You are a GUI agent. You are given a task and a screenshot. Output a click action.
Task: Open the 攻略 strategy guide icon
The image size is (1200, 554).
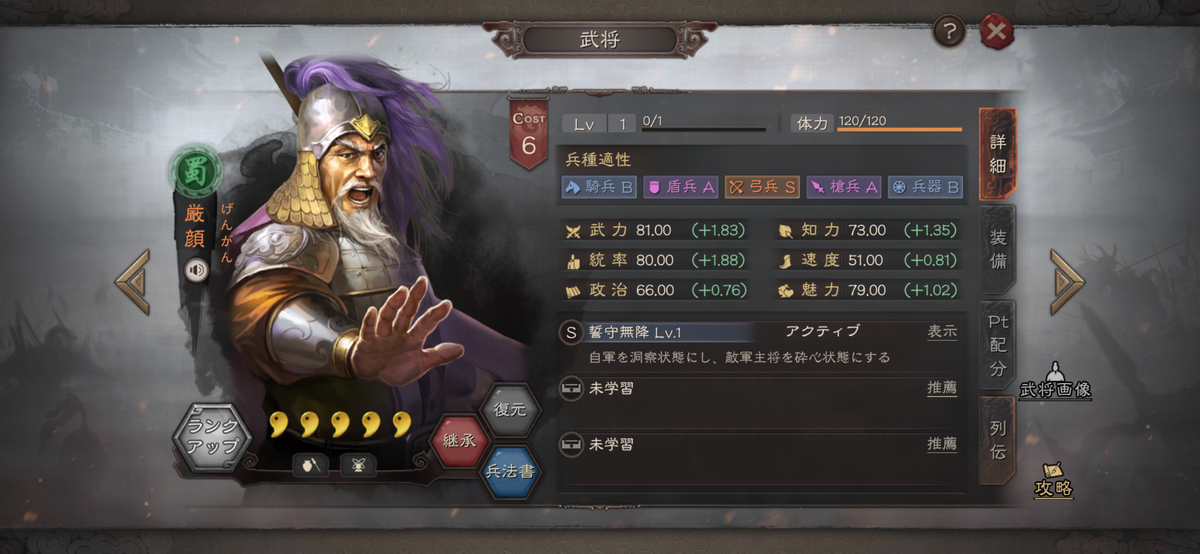pos(1053,480)
